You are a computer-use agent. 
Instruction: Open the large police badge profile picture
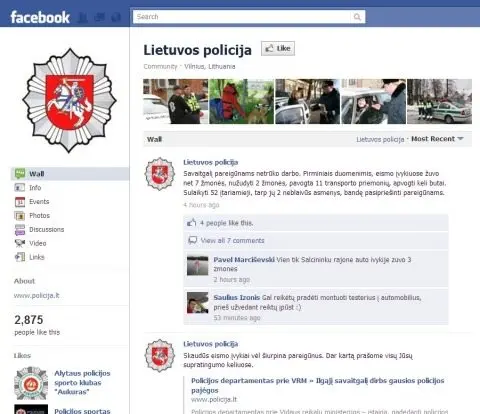(69, 100)
